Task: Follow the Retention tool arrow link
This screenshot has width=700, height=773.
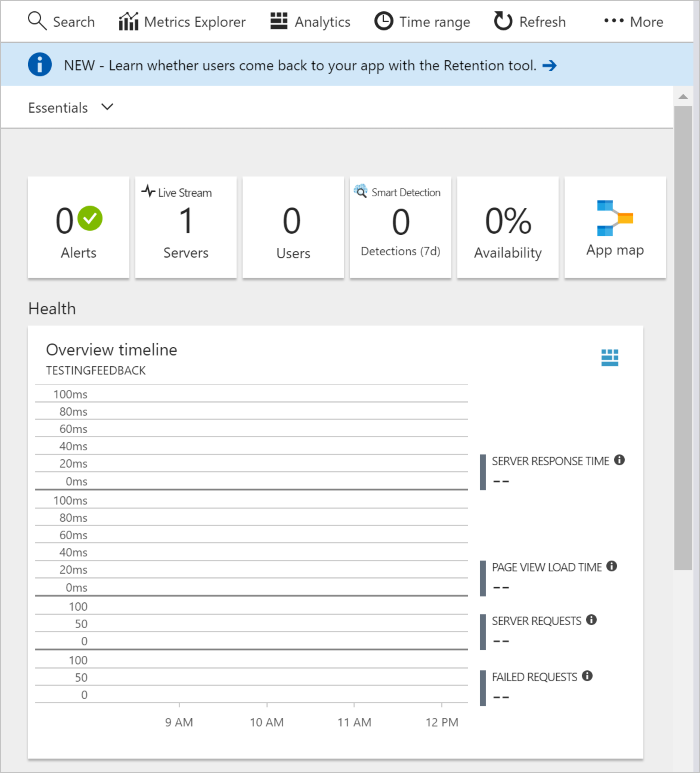Action: tap(549, 65)
